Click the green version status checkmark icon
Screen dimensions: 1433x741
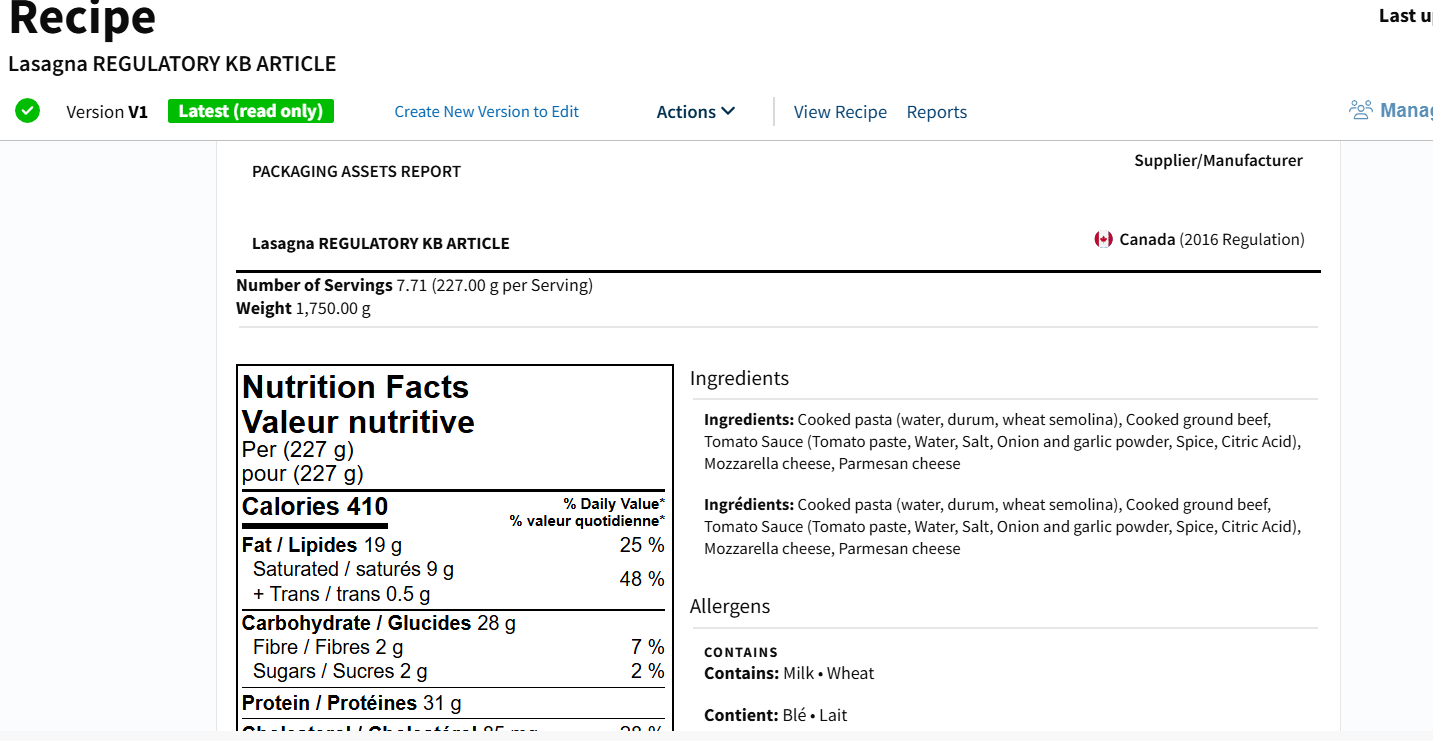click(27, 110)
